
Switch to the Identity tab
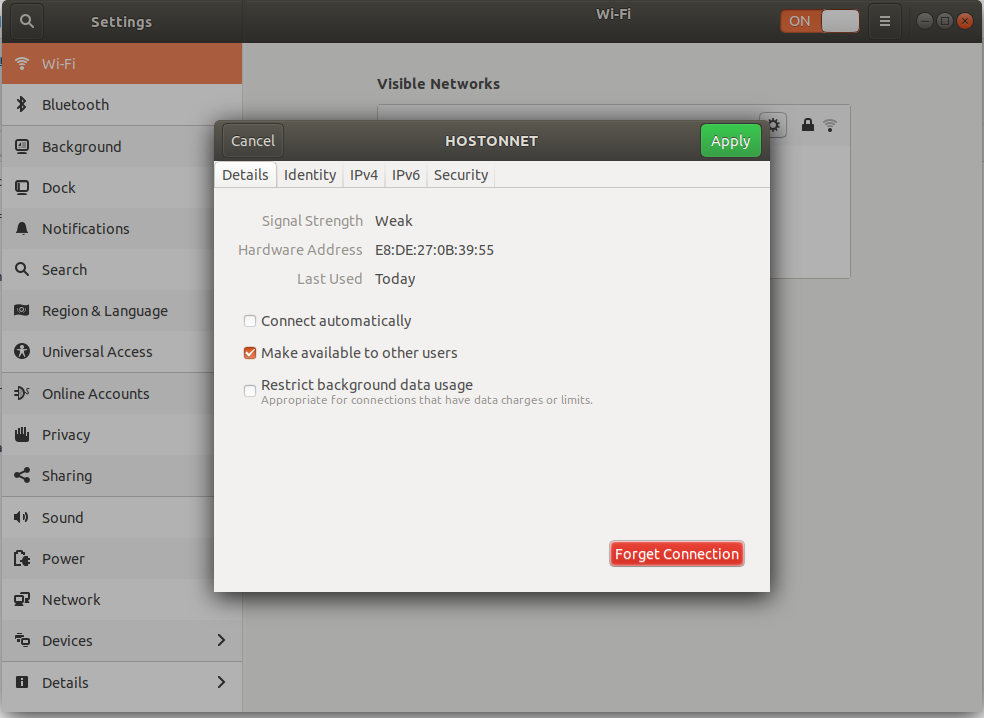click(309, 174)
